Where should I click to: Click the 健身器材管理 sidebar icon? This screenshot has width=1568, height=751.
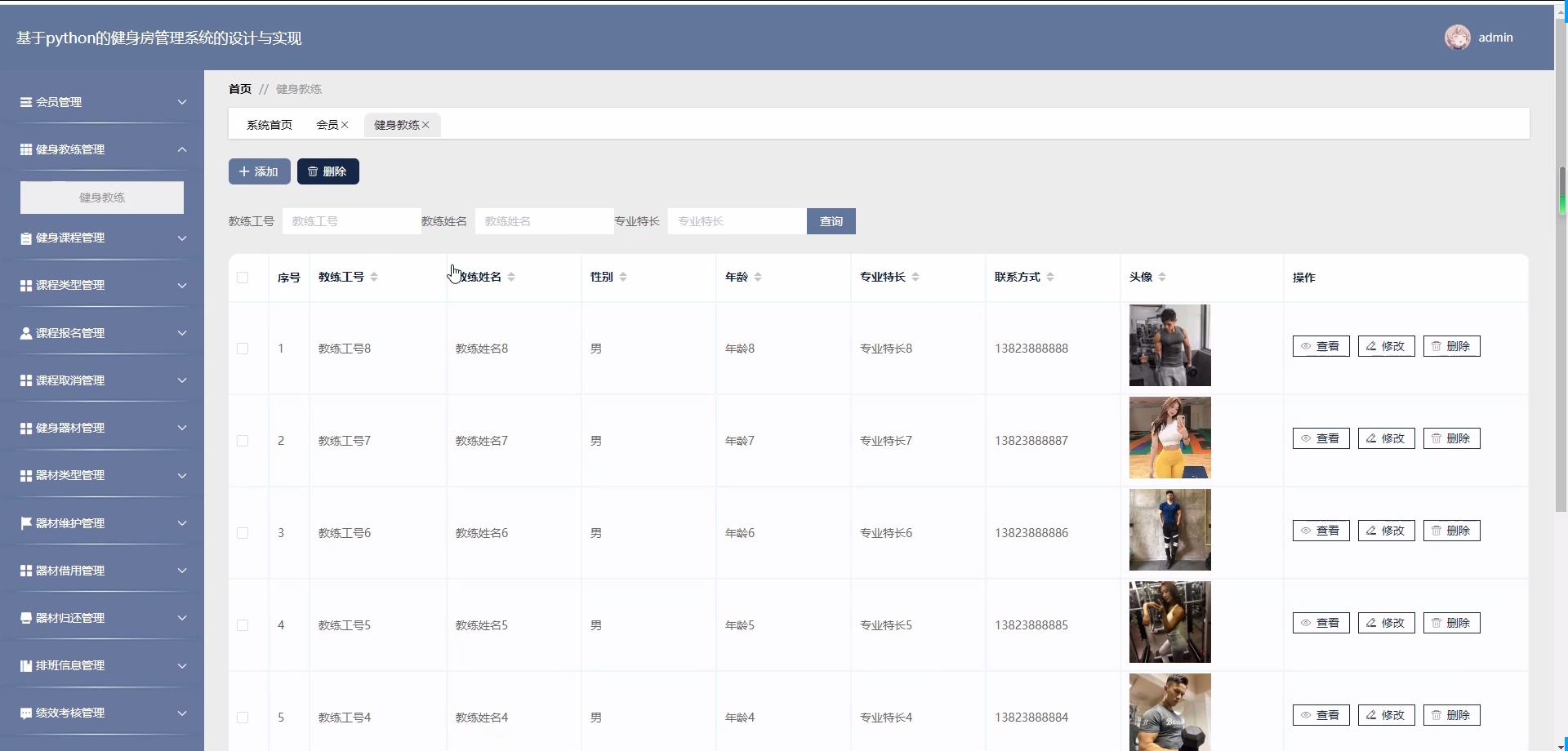point(26,428)
